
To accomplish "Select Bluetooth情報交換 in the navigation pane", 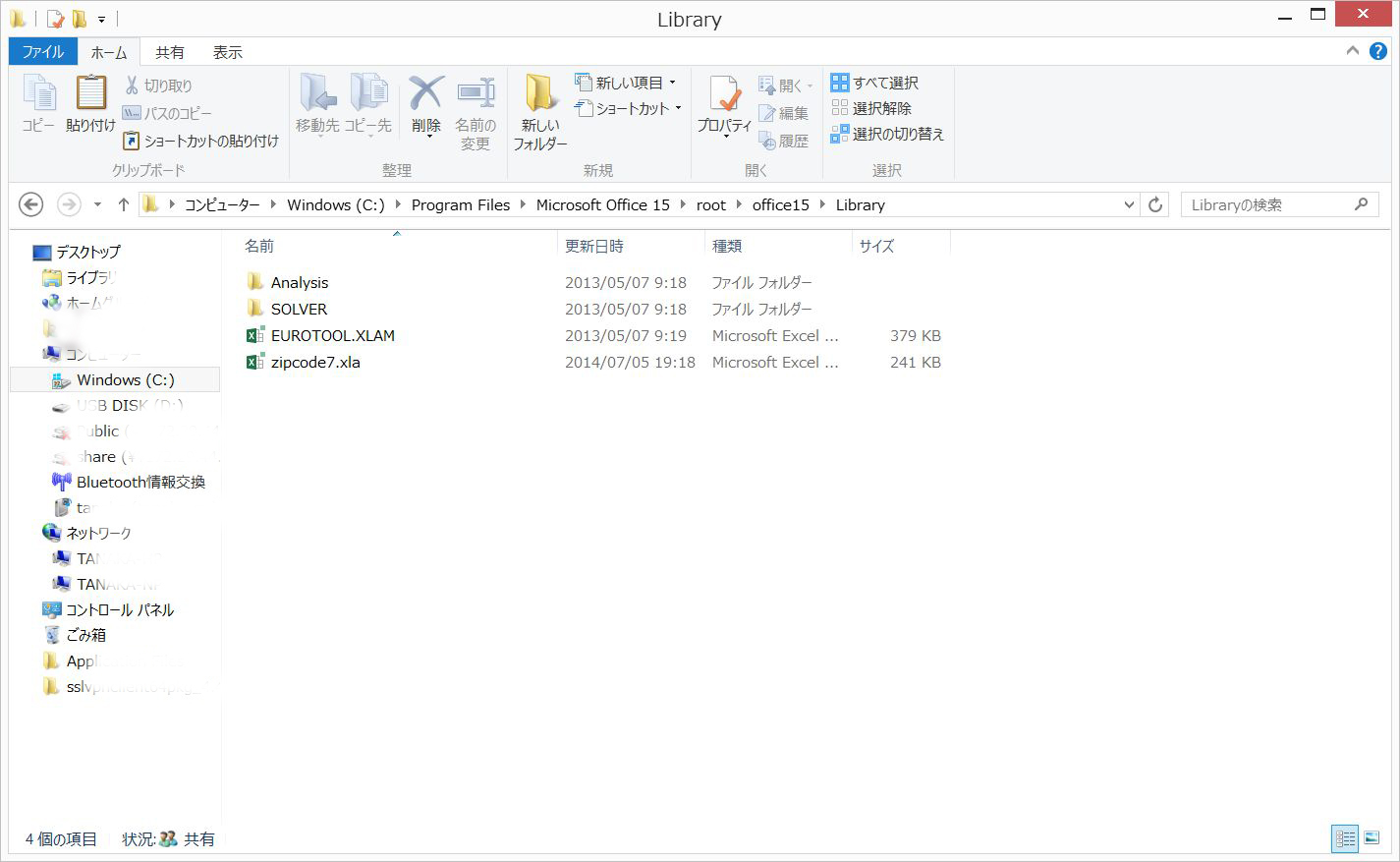I will pos(128,482).
